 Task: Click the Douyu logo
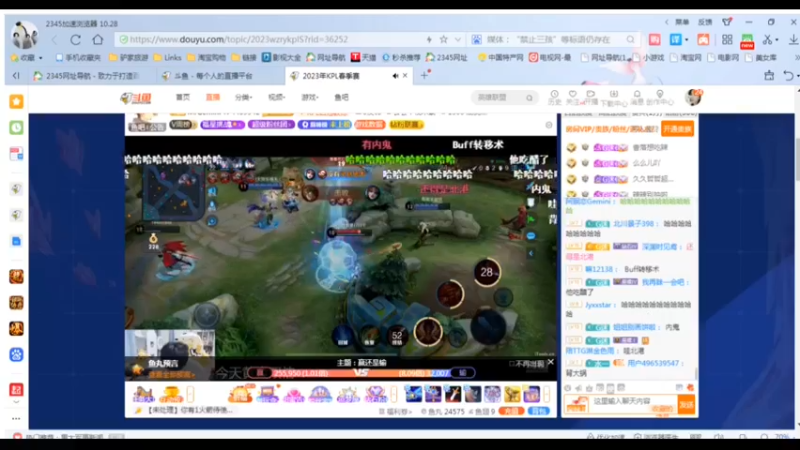(136, 97)
